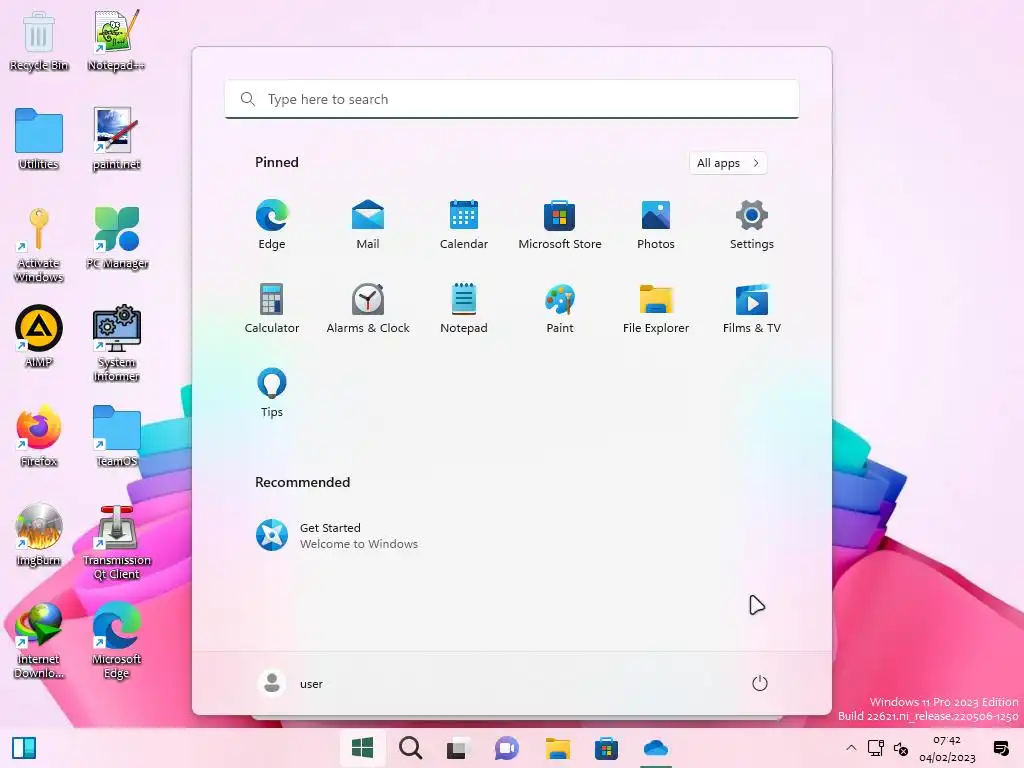Select the PC Manager desktop icon
The image size is (1024, 768).
116,239
